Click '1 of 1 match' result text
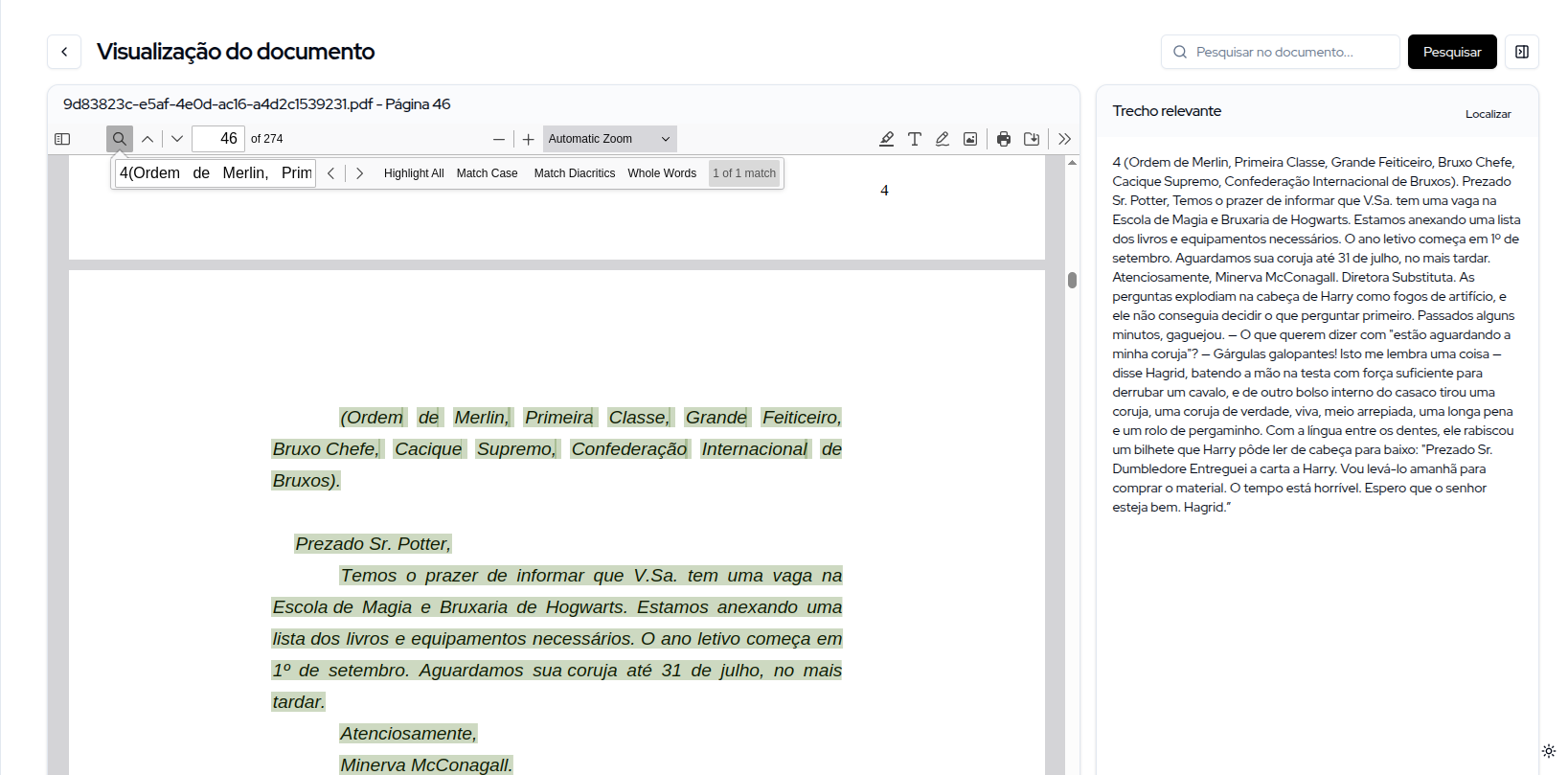The width and height of the screenshot is (1568, 775). [x=744, y=173]
